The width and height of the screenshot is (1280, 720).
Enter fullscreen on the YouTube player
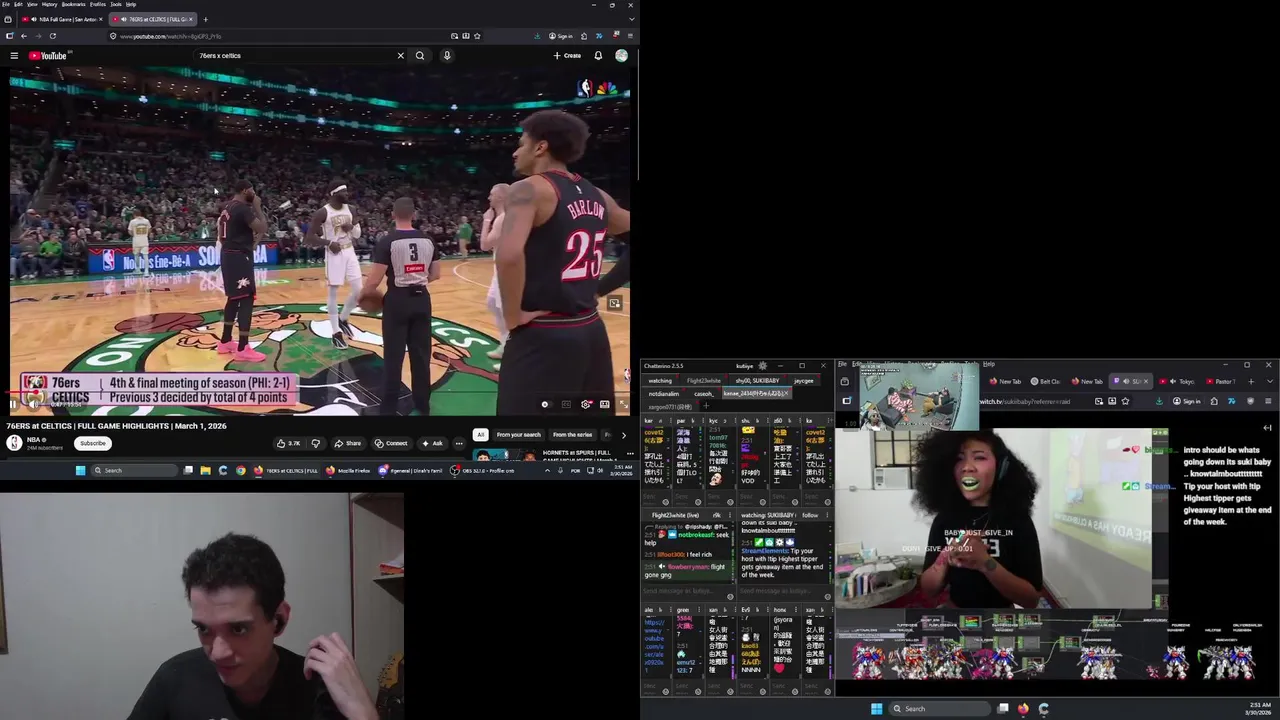tap(623, 404)
